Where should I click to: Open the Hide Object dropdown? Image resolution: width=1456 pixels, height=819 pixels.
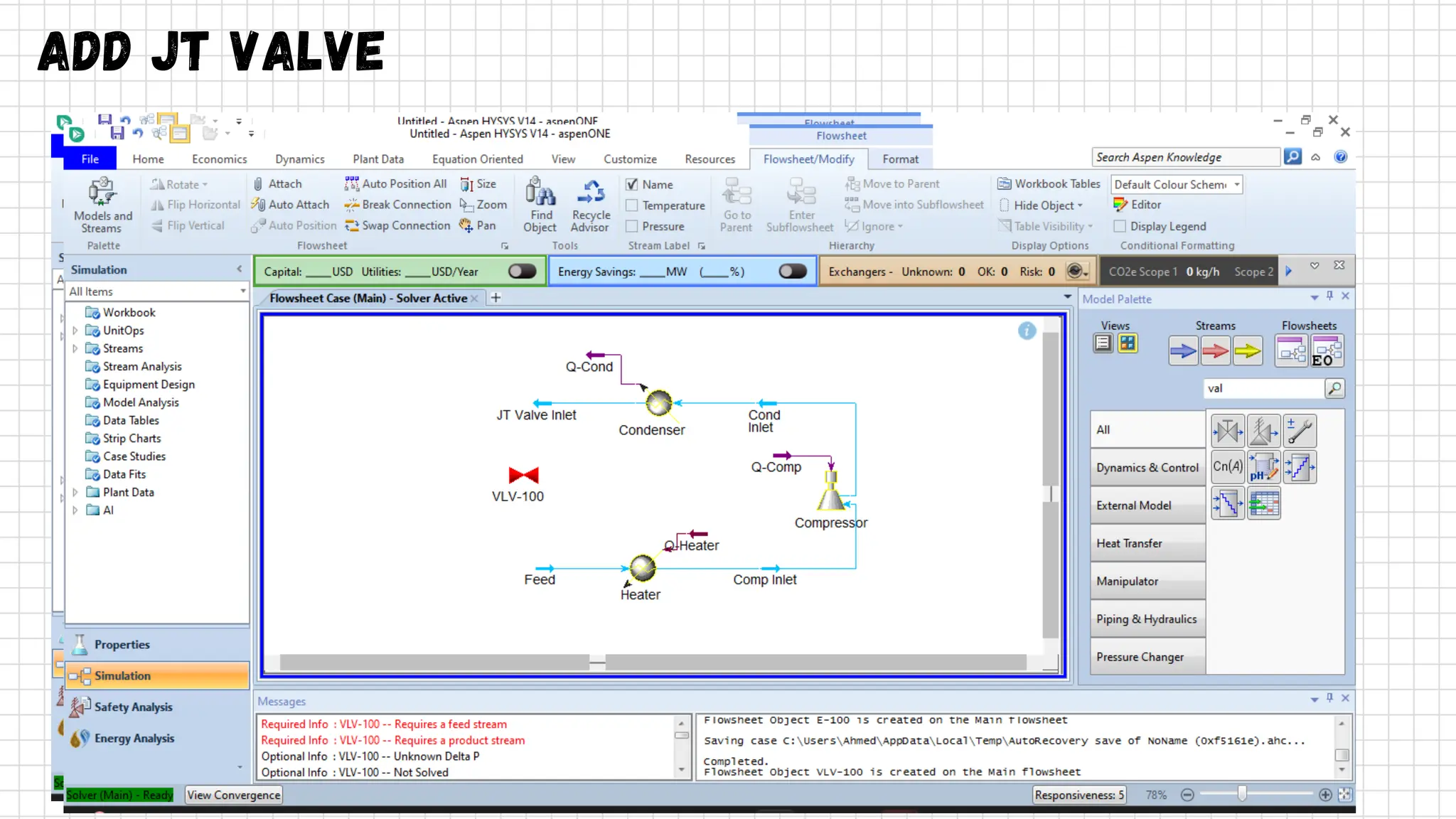pyautogui.click(x=1041, y=205)
